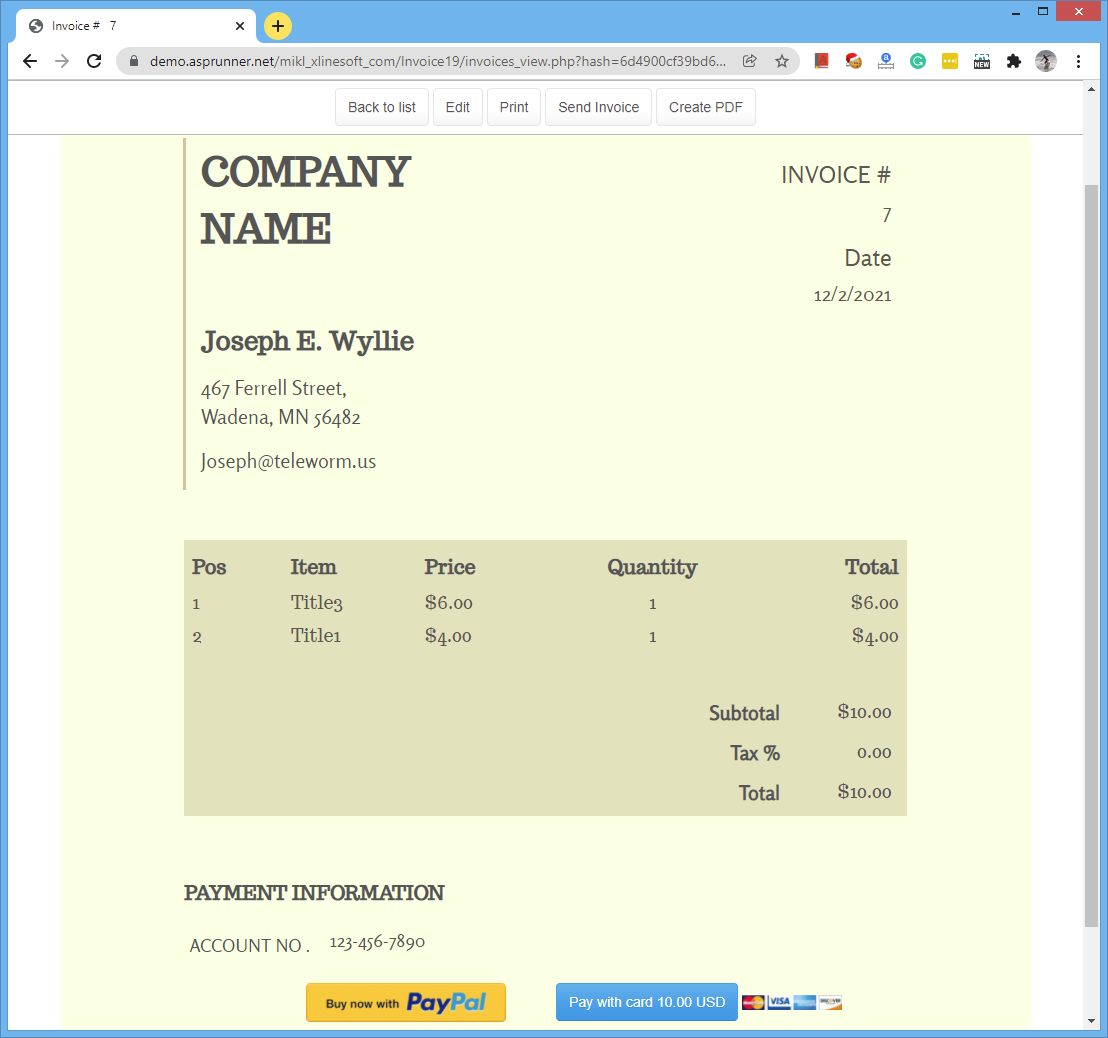The width and height of the screenshot is (1108, 1038).
Task: Open the Grammarly extension icon
Action: tap(917, 61)
